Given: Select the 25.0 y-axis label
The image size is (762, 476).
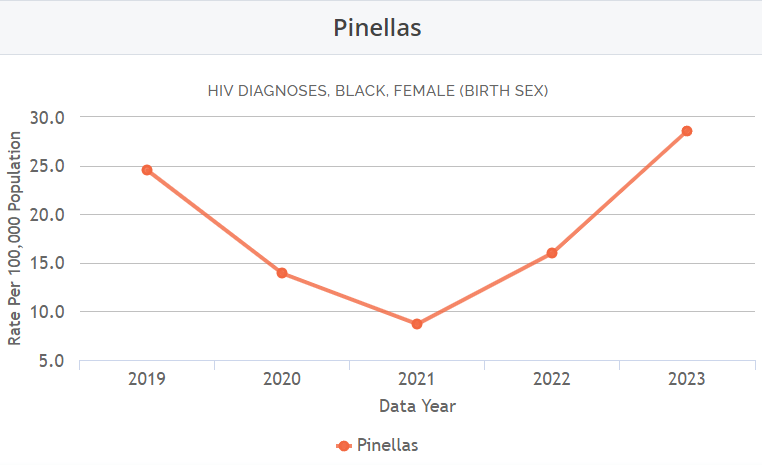Looking at the screenshot, I should click(x=47, y=166).
